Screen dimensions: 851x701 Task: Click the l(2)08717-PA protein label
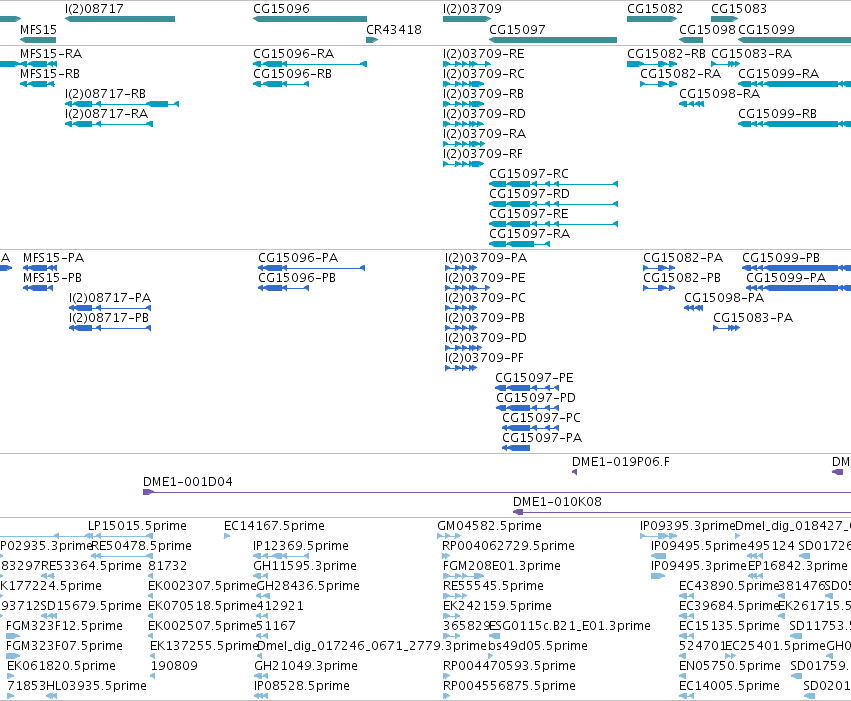tap(110, 298)
